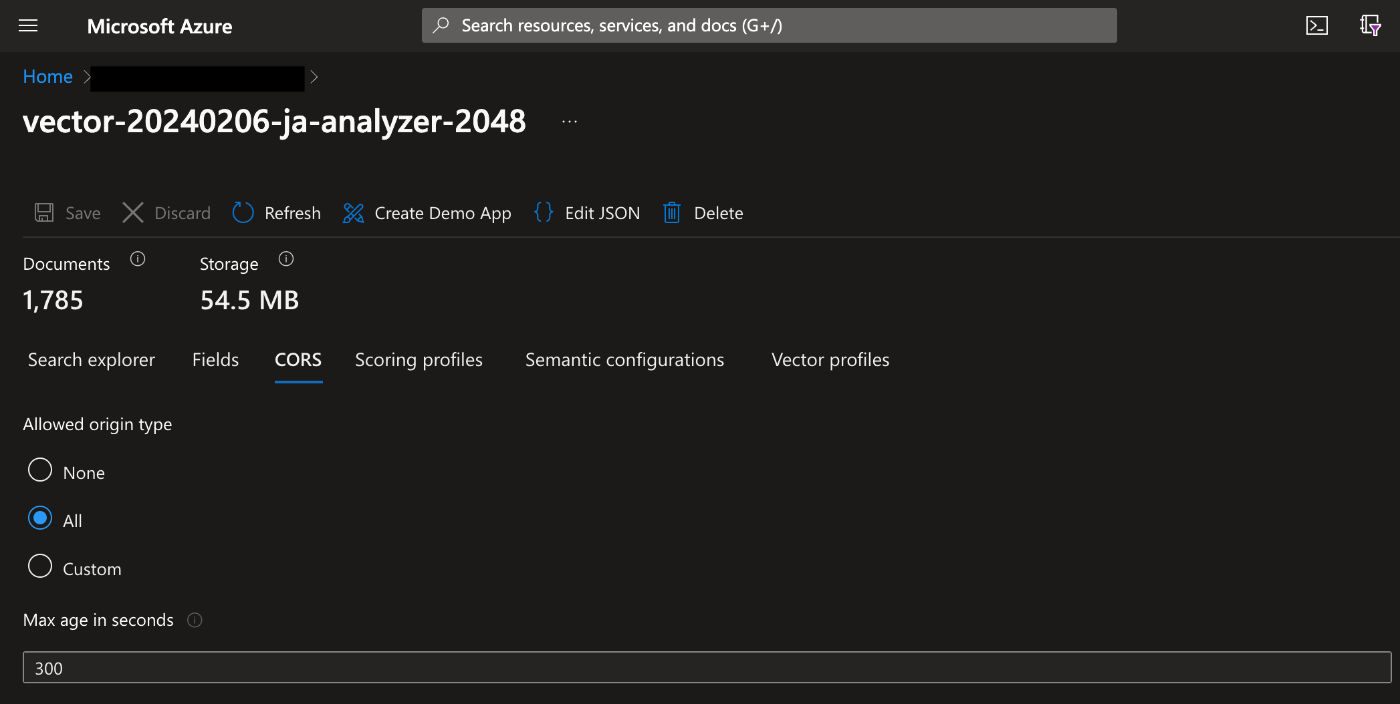
Task: Click the Discard command label
Action: (182, 213)
